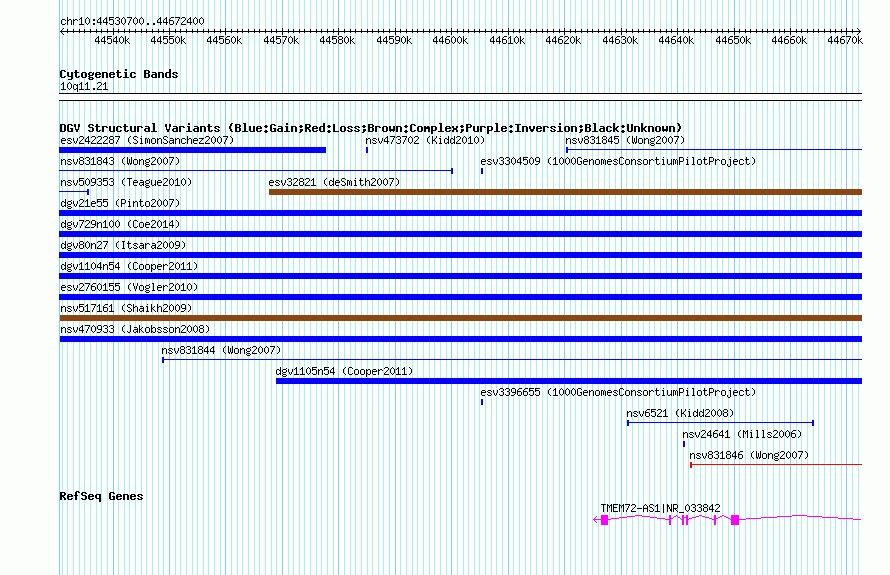Select the 10q11.21 band label
Viewport: 890px width, 575px height.
point(84,86)
